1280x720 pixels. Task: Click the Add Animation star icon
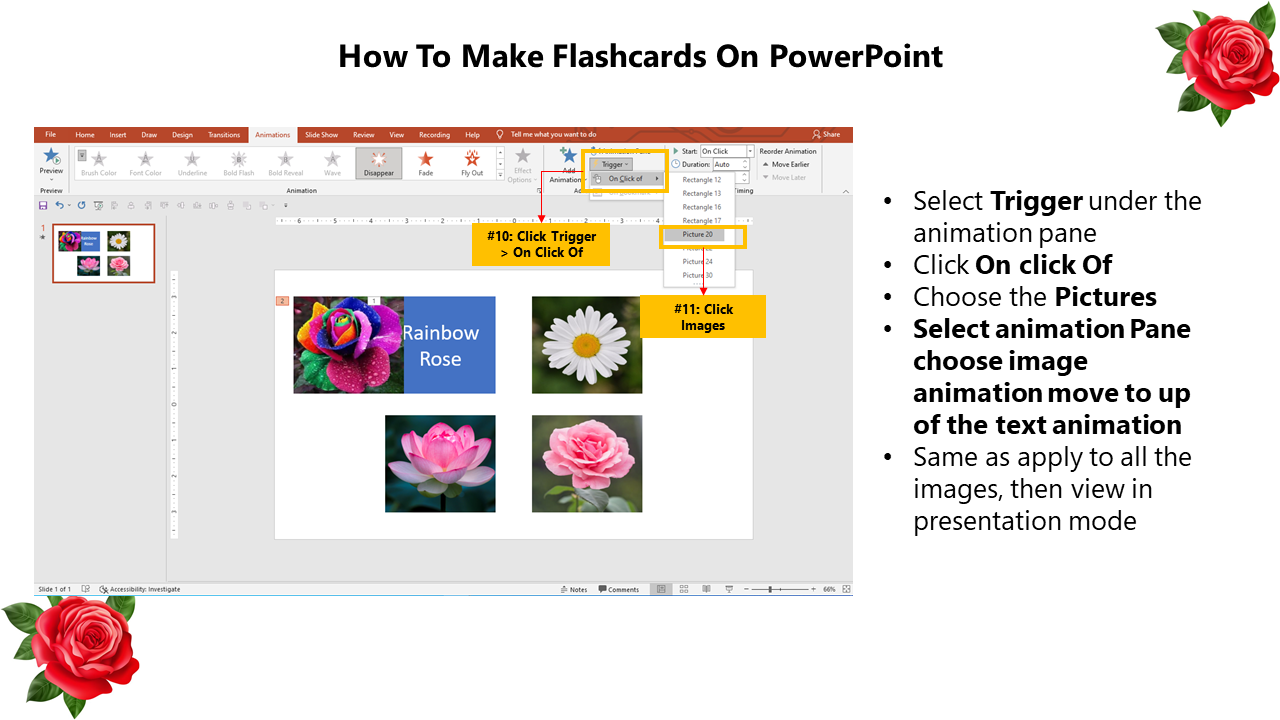(569, 155)
